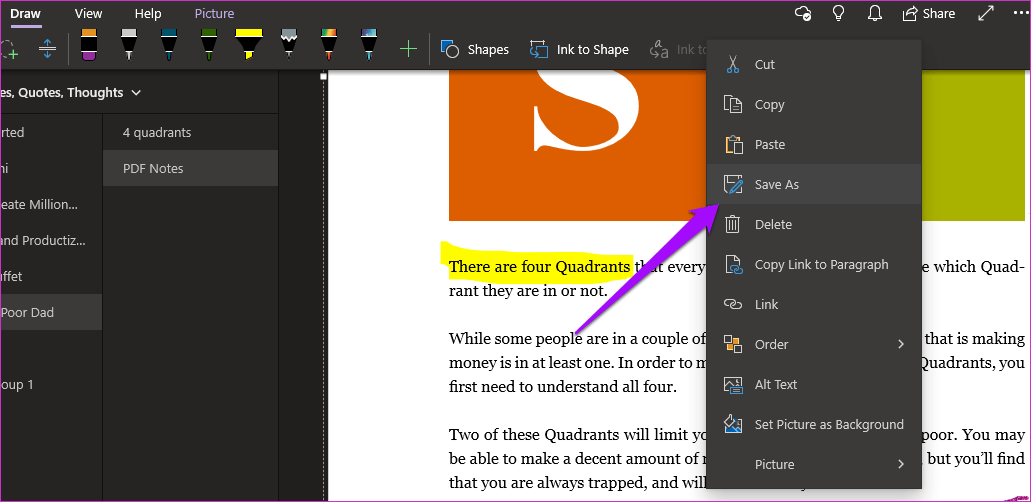This screenshot has height=502, width=1031.
Task: Select the gray-capped white pen
Action: coord(129,45)
